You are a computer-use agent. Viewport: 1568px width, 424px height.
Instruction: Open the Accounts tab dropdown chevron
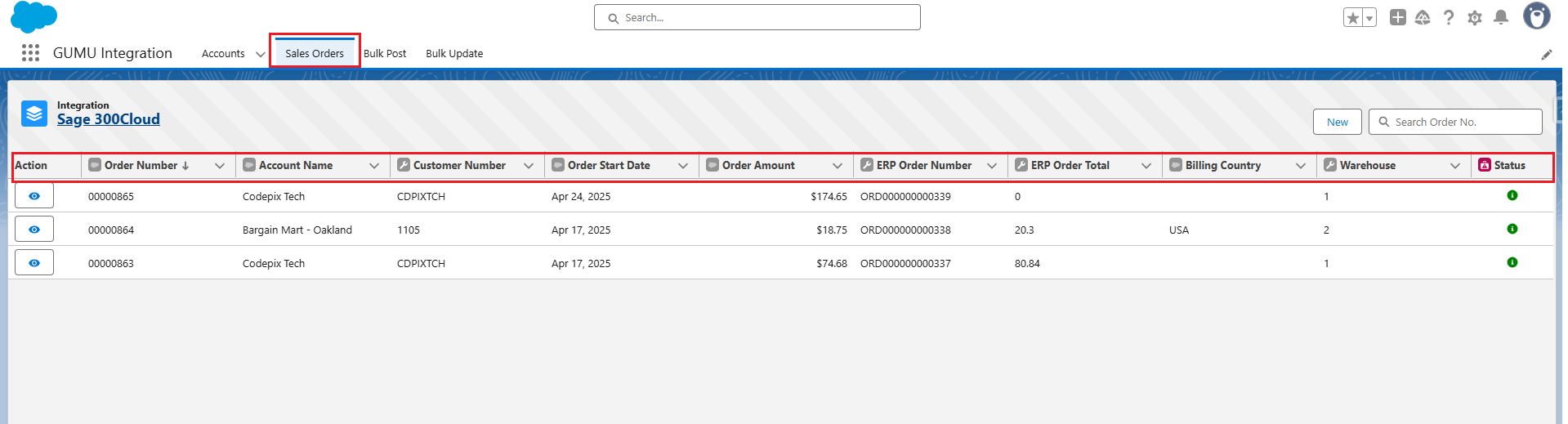pos(260,55)
